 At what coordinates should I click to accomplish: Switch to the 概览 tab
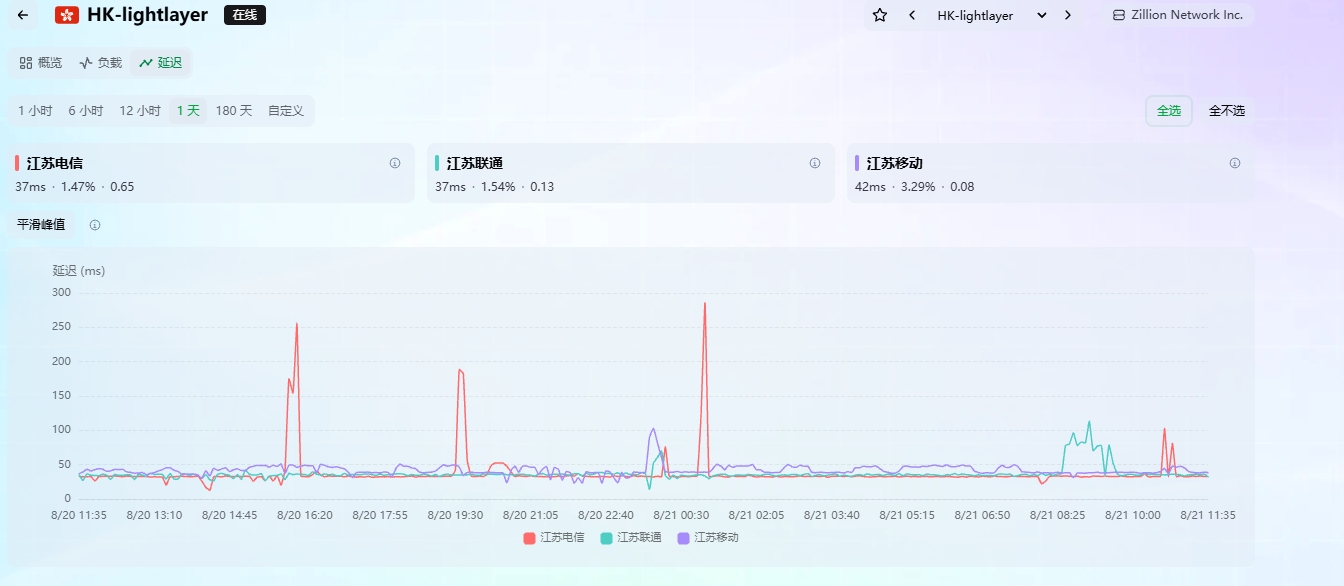(41, 63)
